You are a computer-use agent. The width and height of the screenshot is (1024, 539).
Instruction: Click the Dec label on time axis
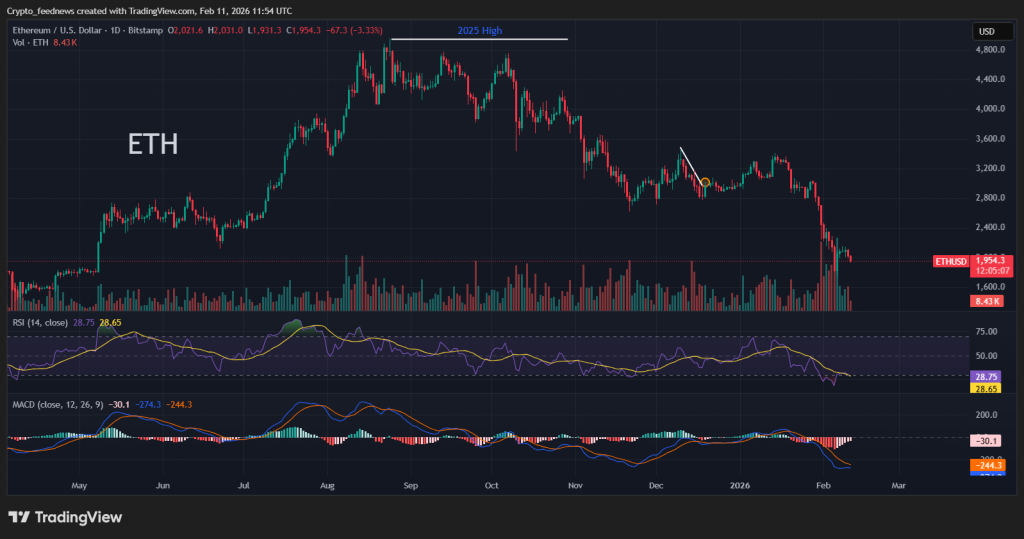pyautogui.click(x=656, y=486)
